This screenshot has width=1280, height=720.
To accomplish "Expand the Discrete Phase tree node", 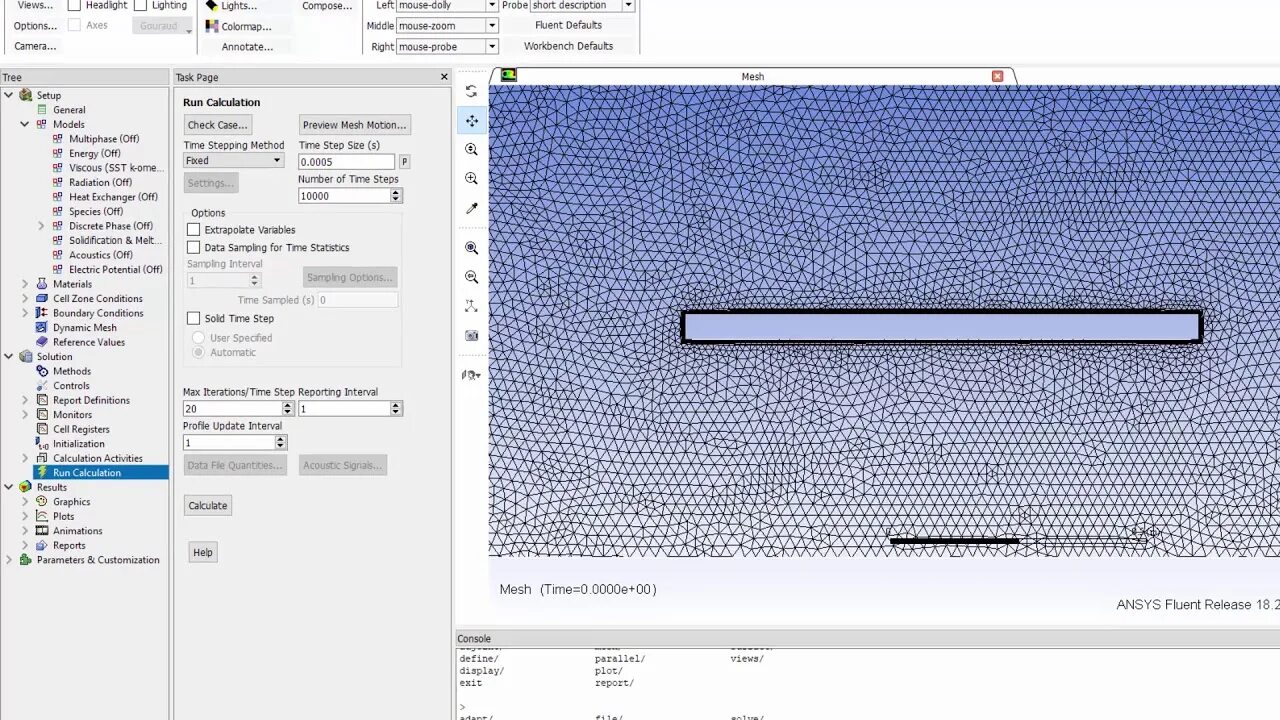I will [x=41, y=226].
